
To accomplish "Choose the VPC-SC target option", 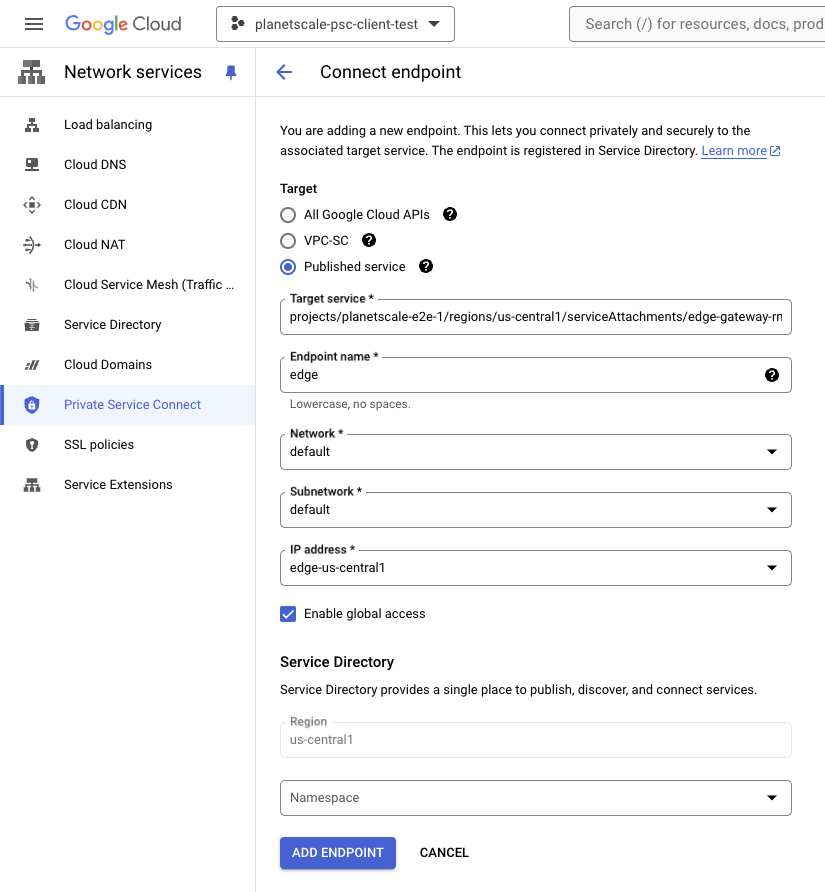I will pyautogui.click(x=288, y=240).
